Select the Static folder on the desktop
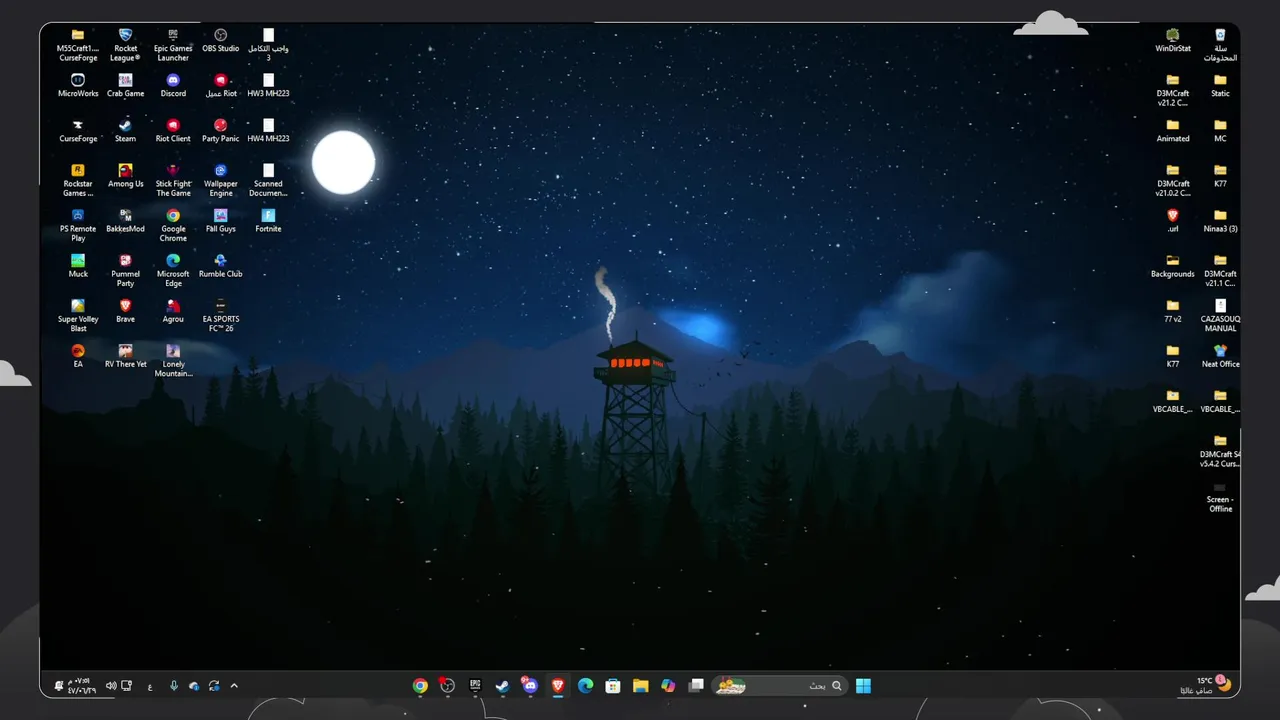 click(x=1220, y=86)
